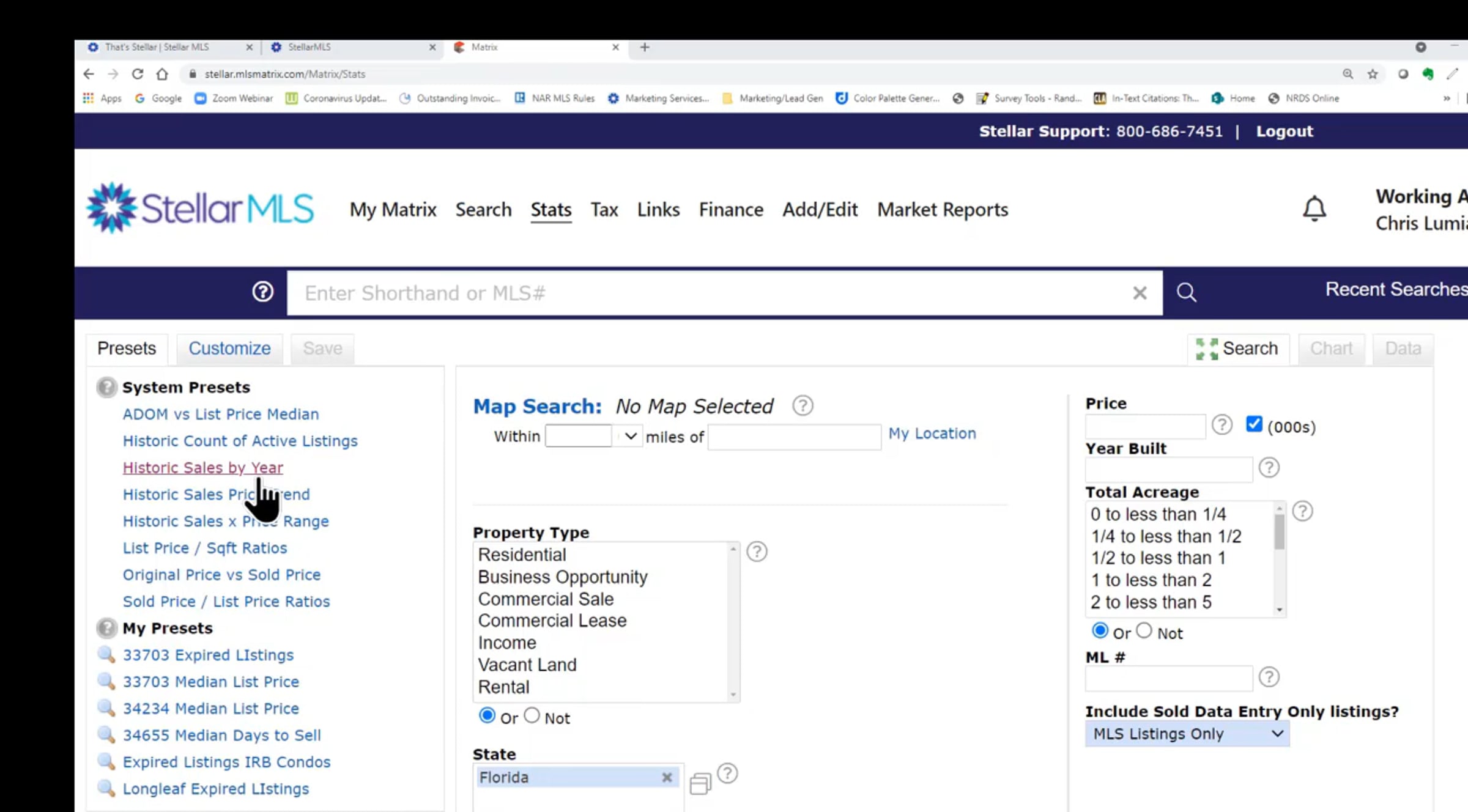Open shorthand search help question icon
Screen dimensions: 1468x812
[x=263, y=292]
